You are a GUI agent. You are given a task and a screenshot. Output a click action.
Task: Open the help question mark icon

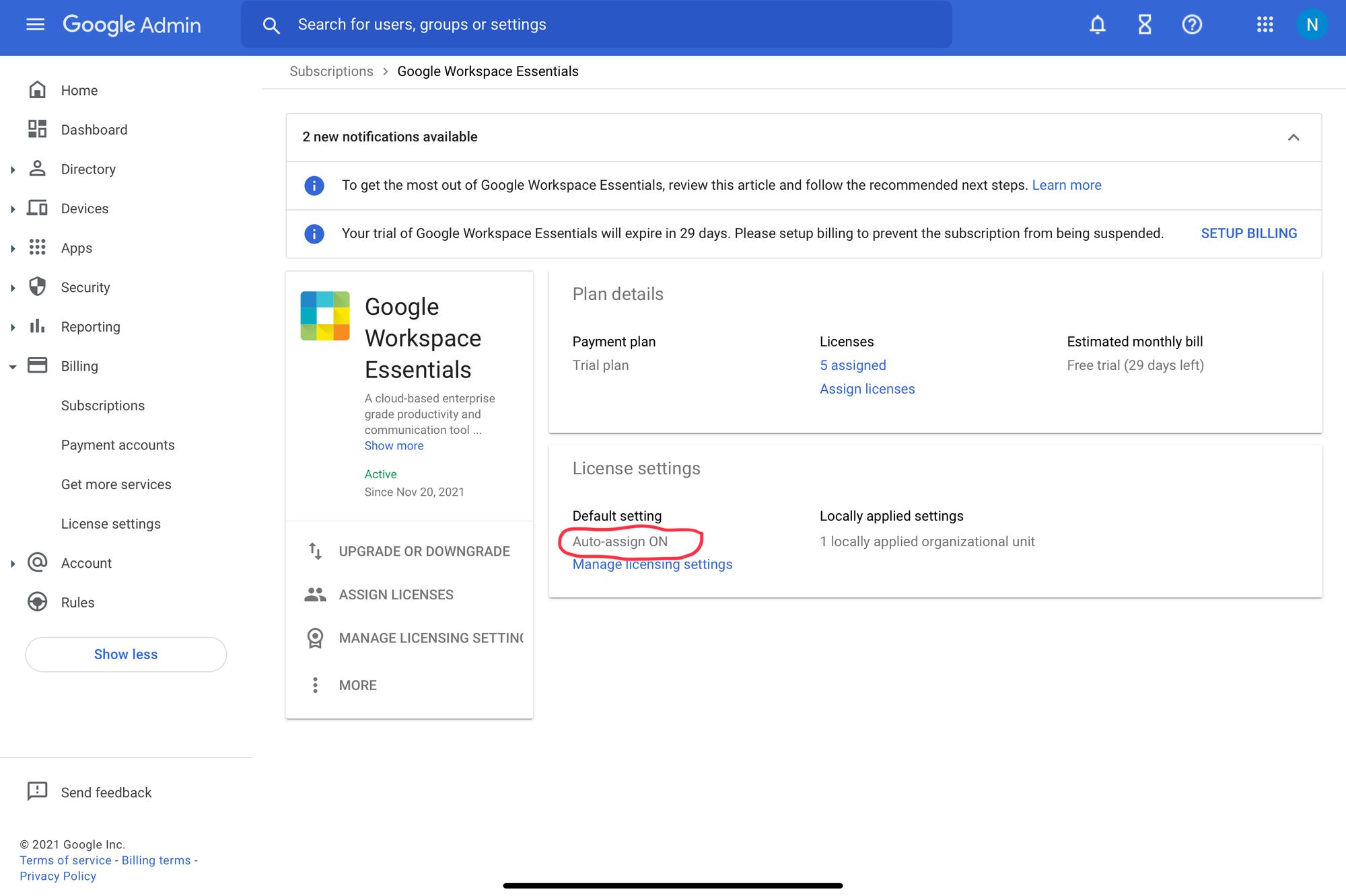pyautogui.click(x=1192, y=25)
